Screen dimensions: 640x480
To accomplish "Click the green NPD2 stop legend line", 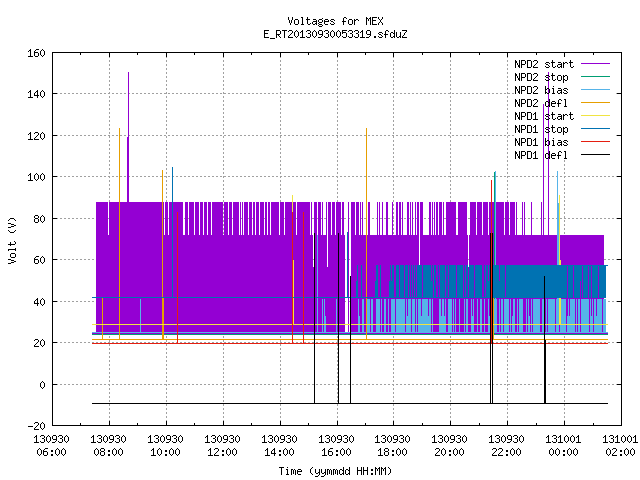I will click(x=596, y=77).
